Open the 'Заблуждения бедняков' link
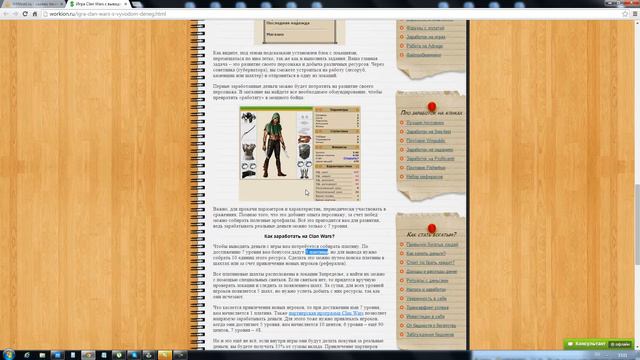 [x=430, y=335]
